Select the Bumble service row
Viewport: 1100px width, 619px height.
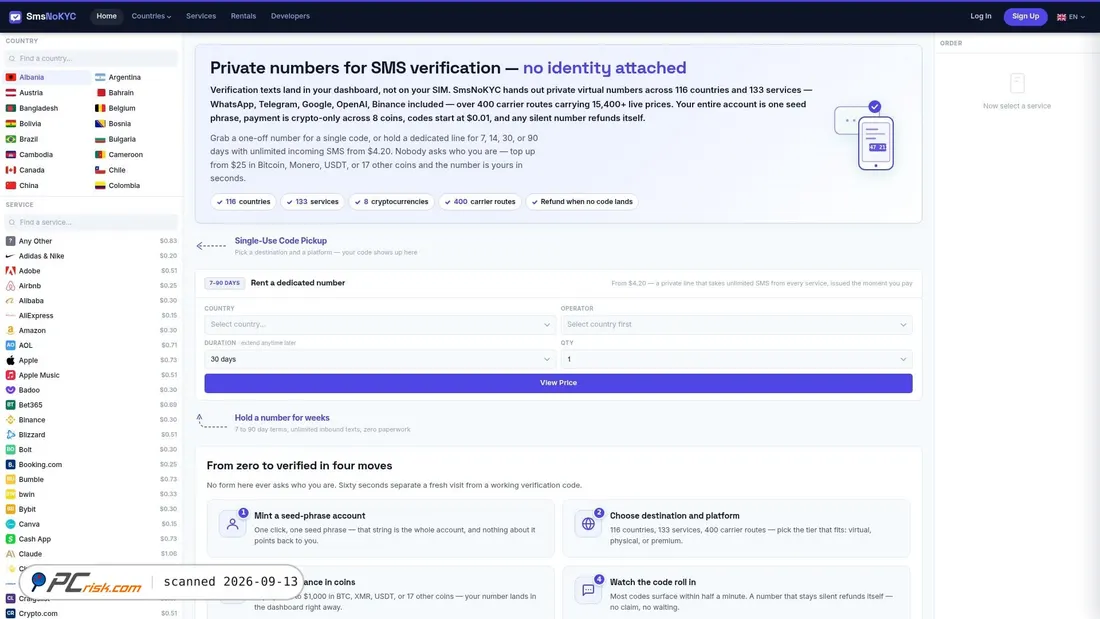pyautogui.click(x=91, y=479)
